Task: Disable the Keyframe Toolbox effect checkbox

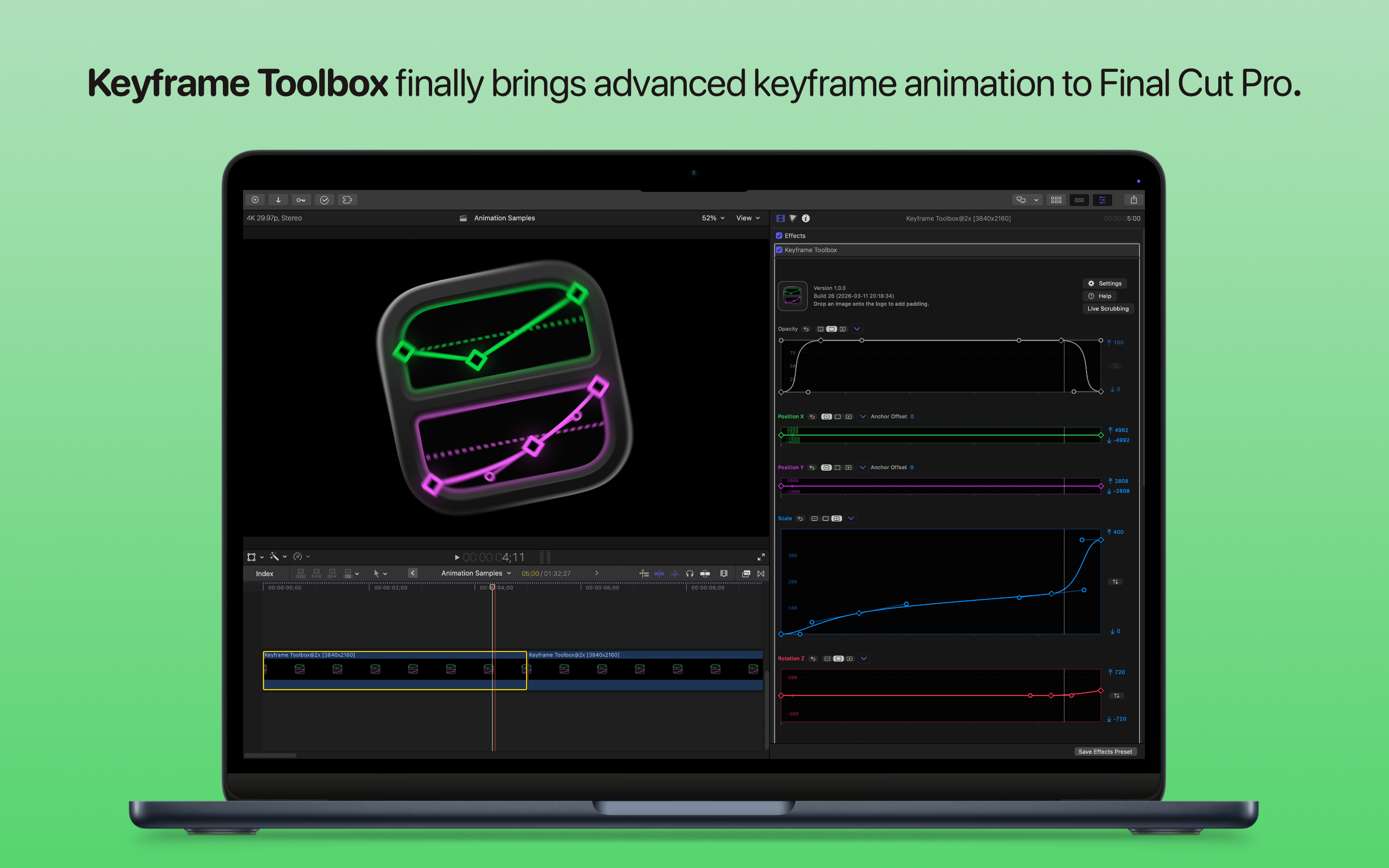Action: click(x=779, y=250)
